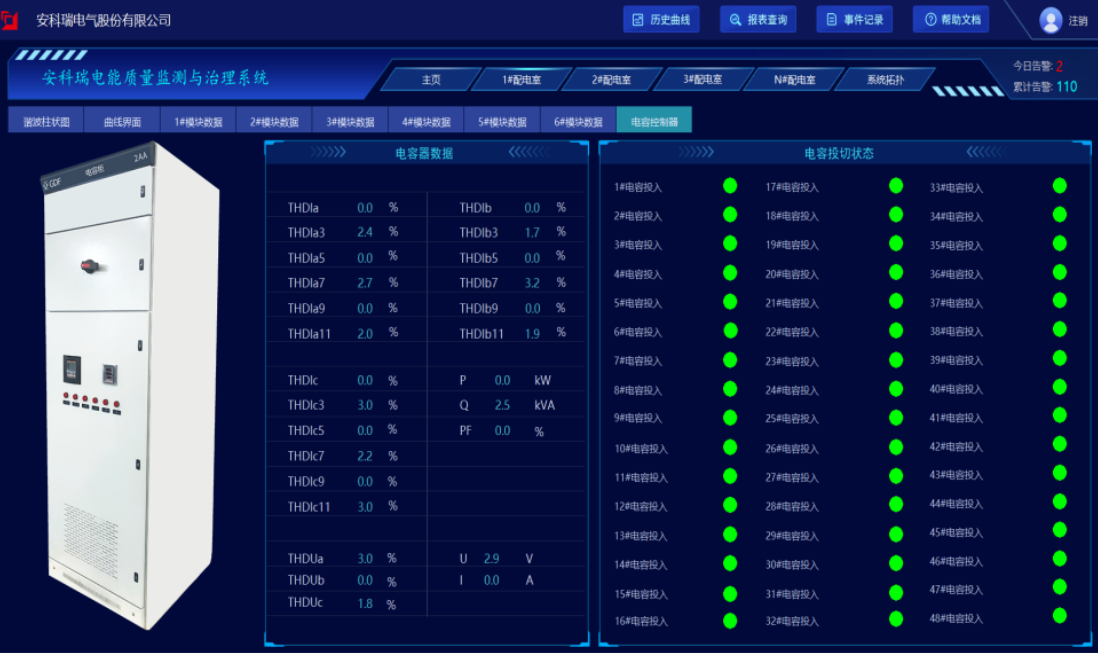
Task: Click the green indicator for 48#电容投入
Action: click(x=1059, y=616)
